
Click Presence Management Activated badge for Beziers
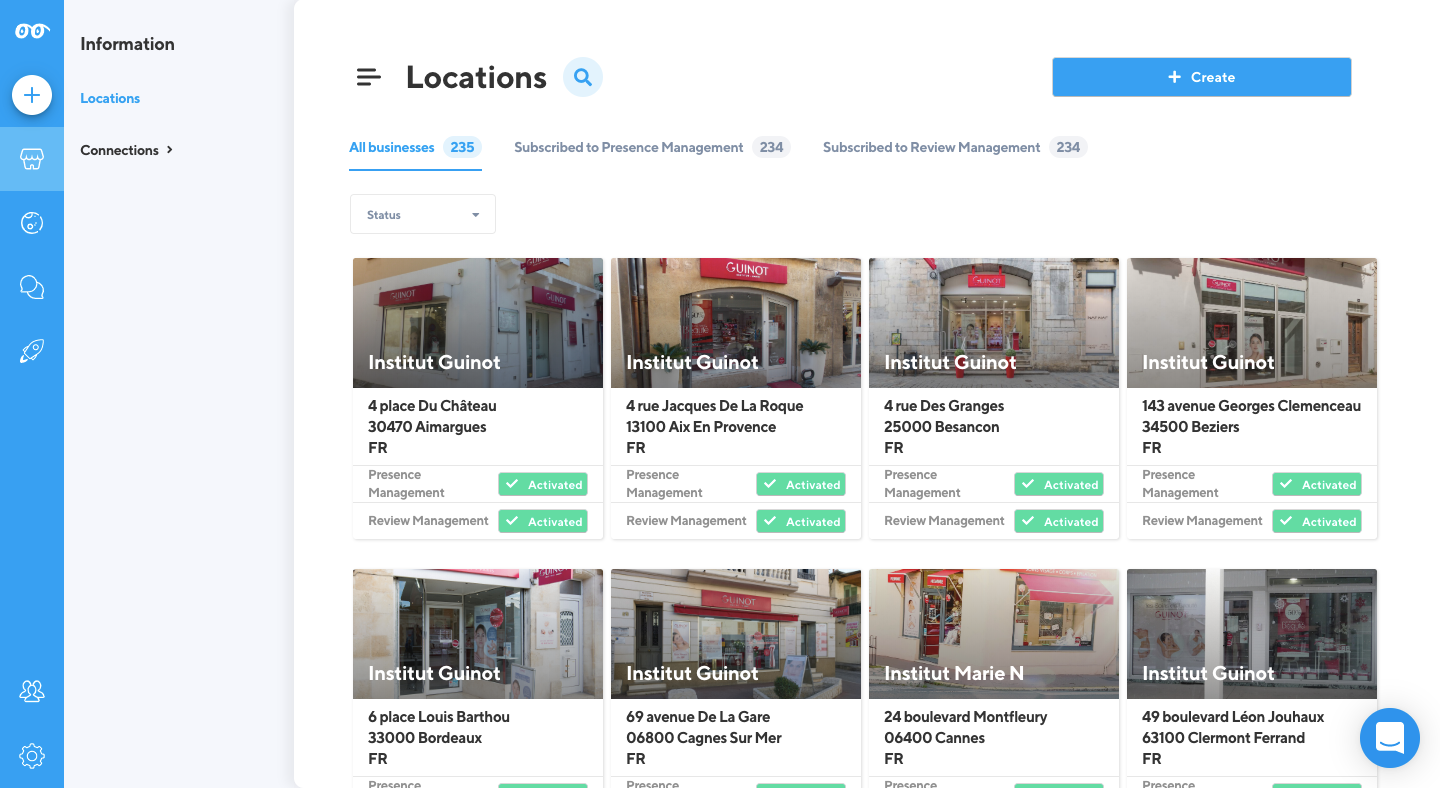(1317, 485)
